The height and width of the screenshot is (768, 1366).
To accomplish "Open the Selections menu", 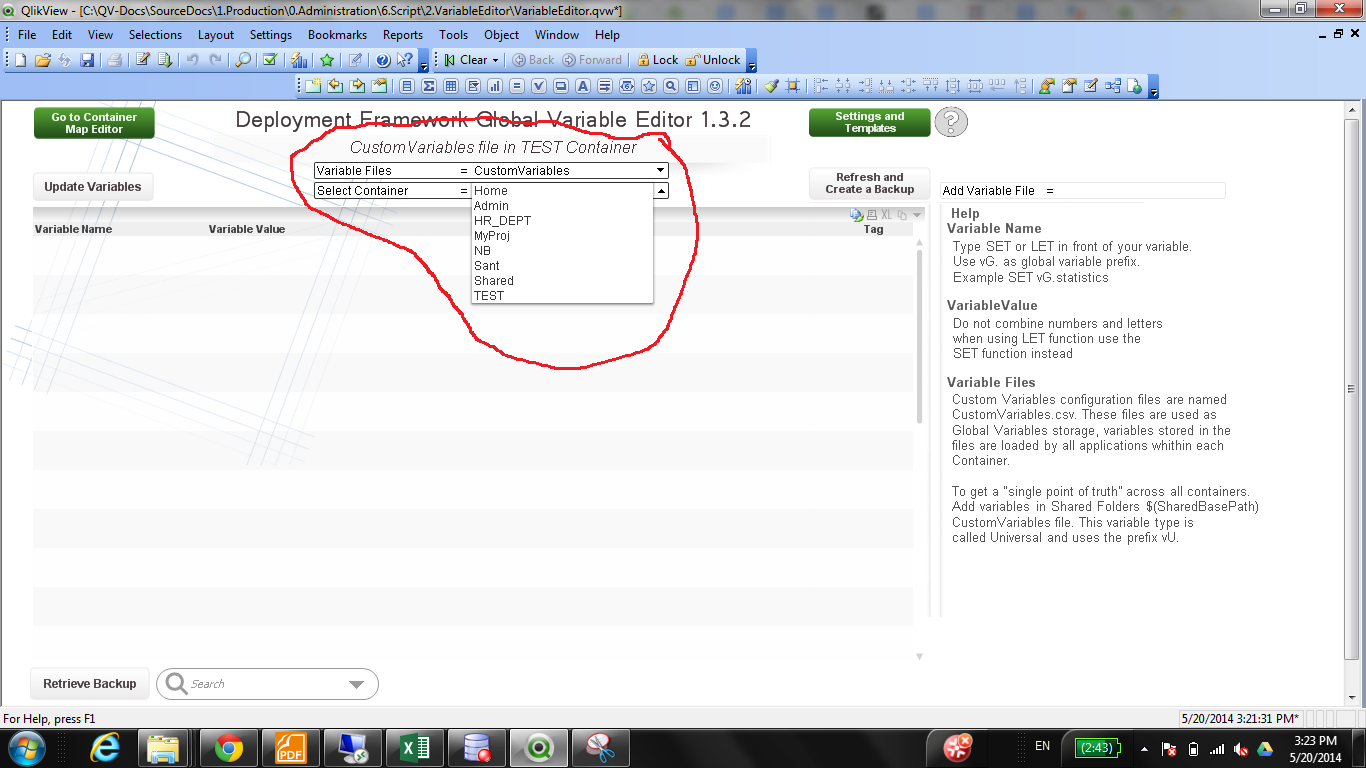I will point(155,34).
